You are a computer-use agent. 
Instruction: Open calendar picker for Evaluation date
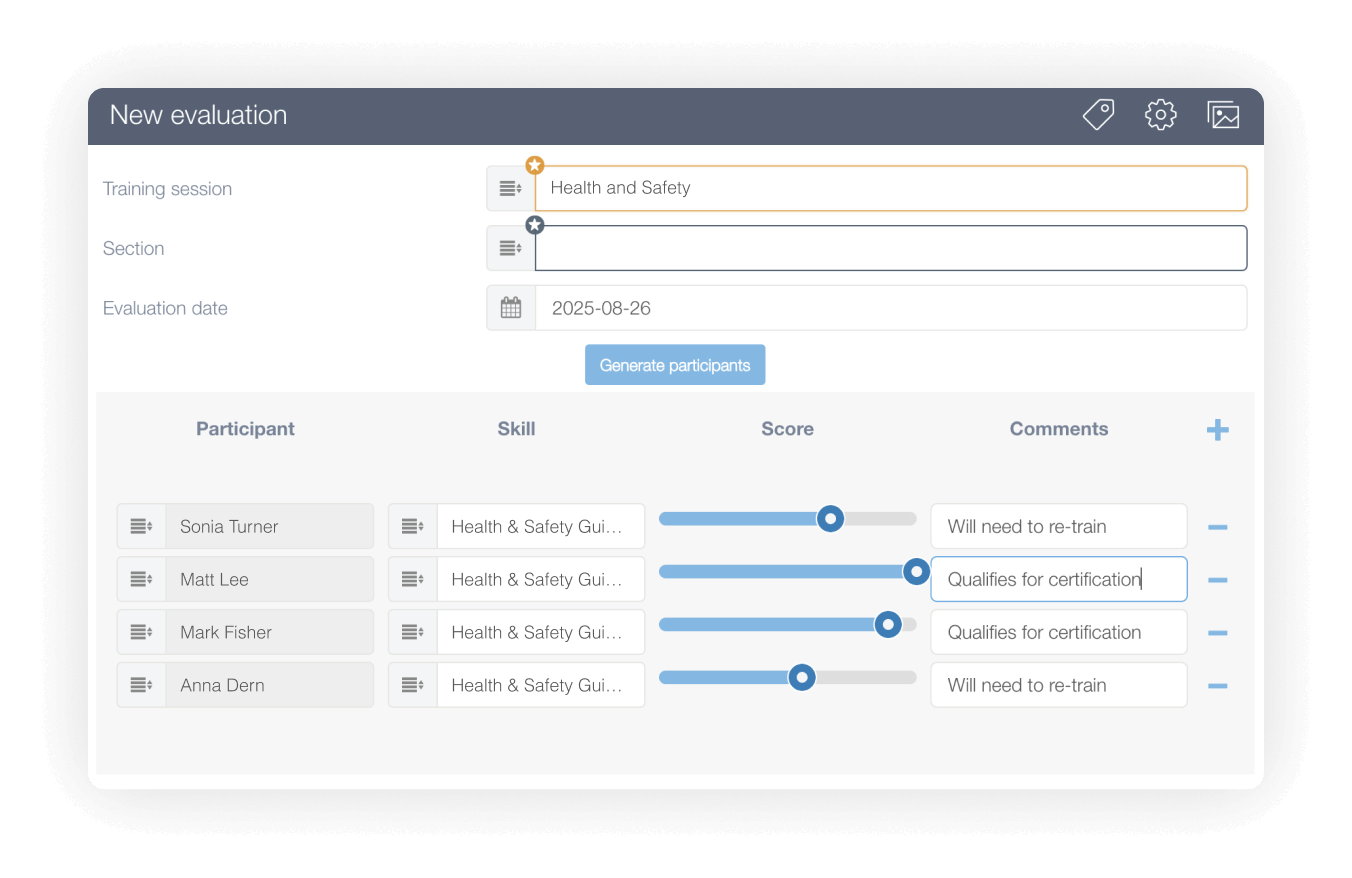511,308
